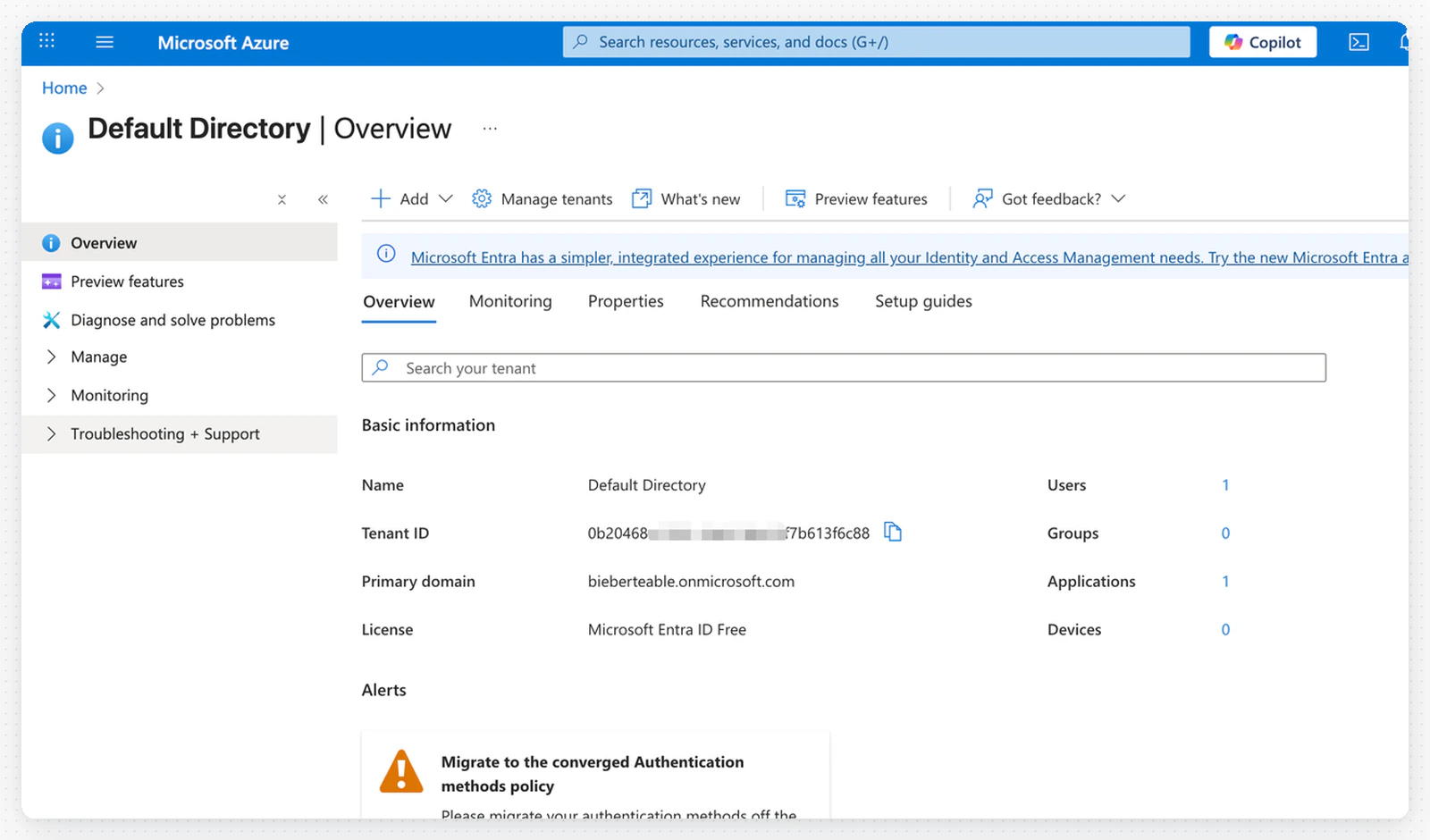Open the Got feedback? dropdown

tap(1049, 198)
